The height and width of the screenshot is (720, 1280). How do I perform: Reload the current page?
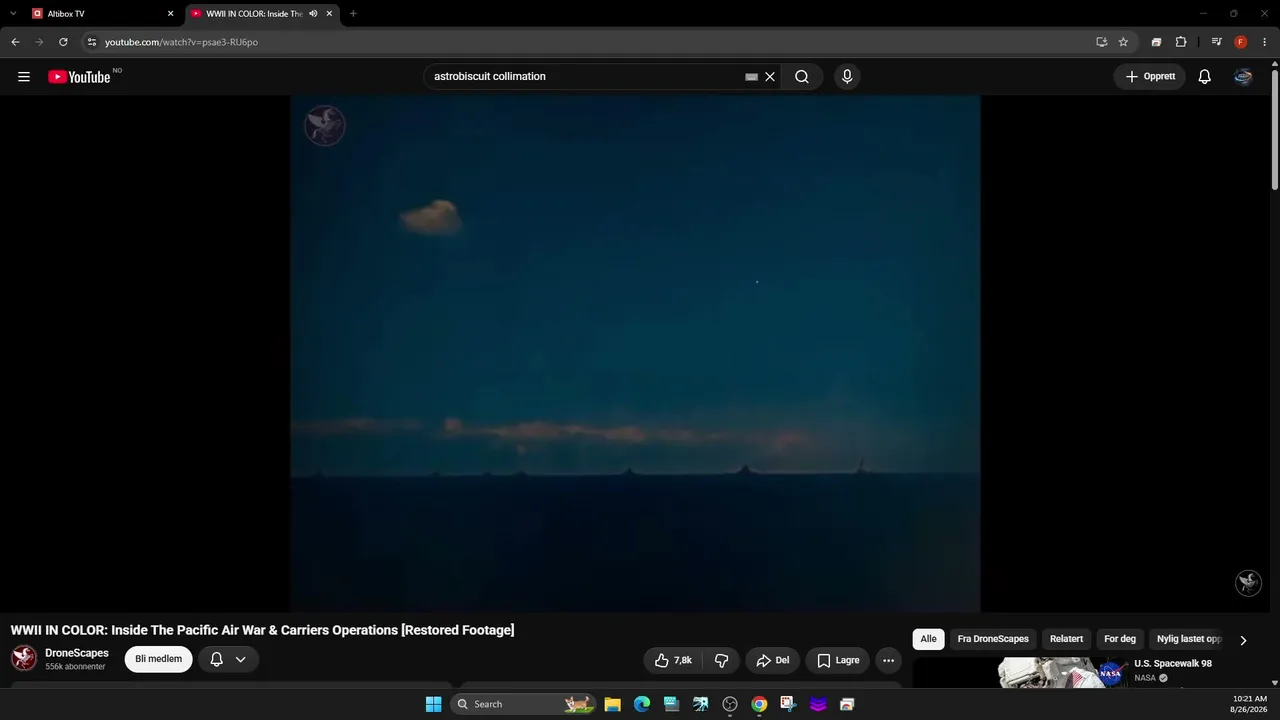(x=63, y=42)
